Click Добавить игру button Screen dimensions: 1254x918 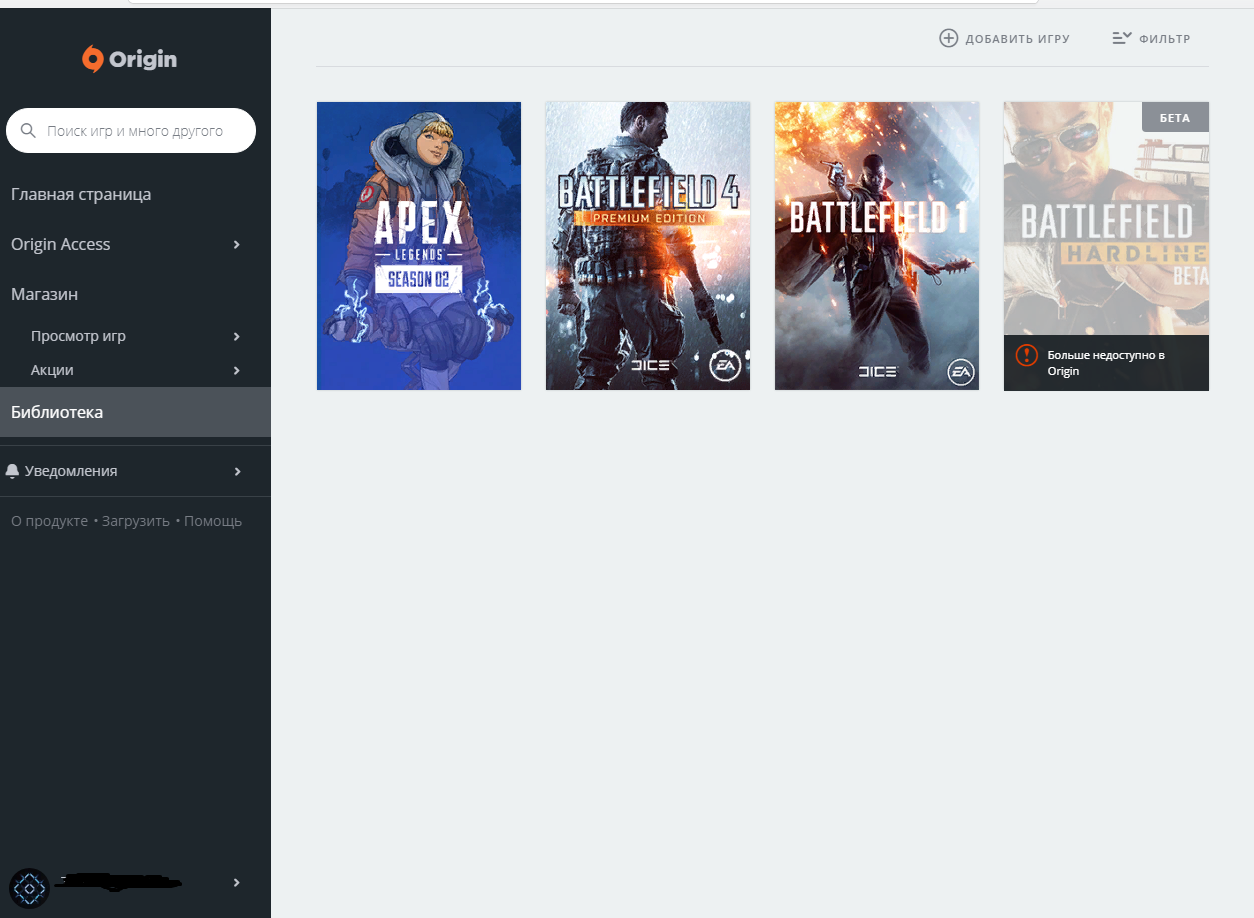click(1005, 38)
